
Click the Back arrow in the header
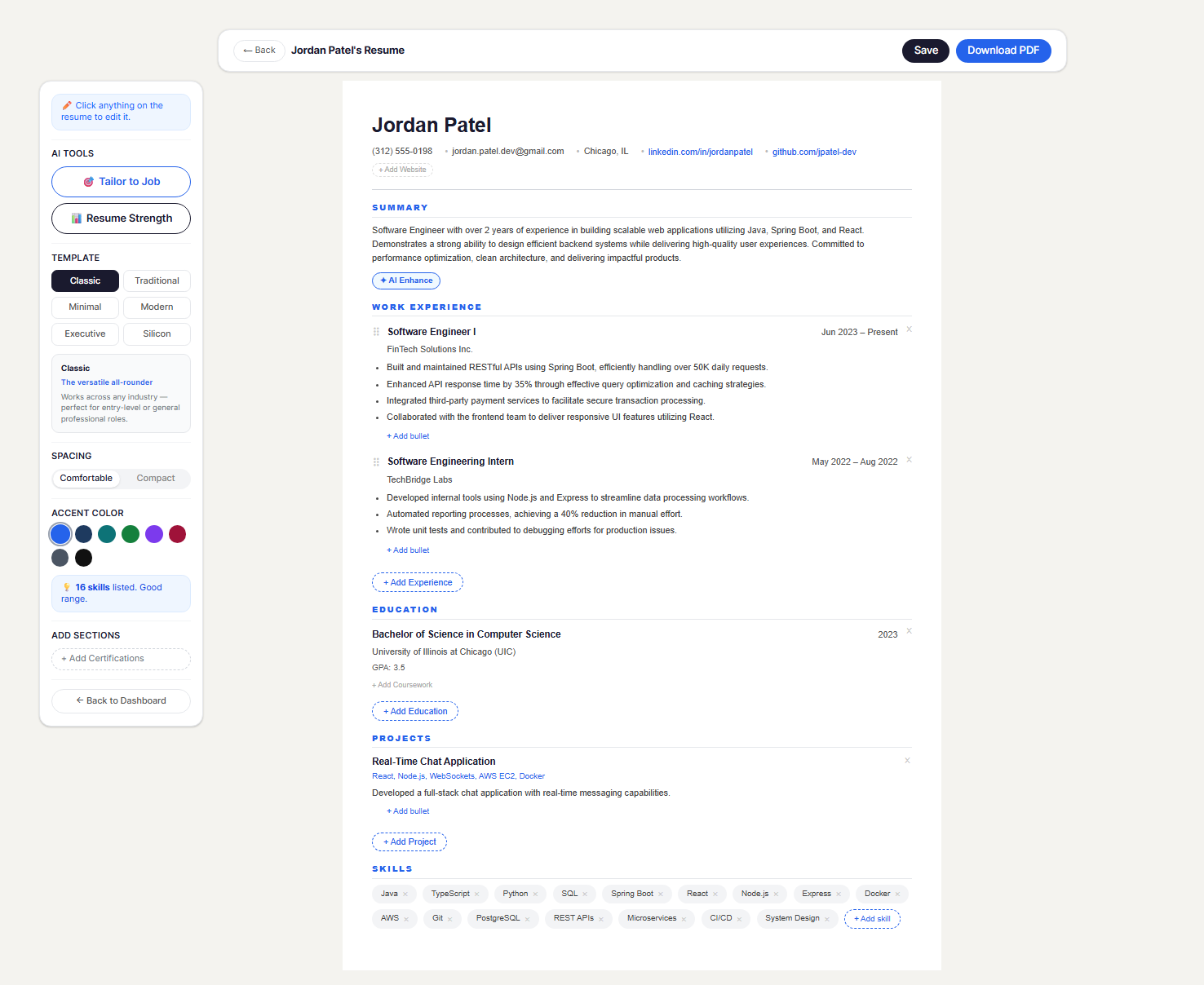pos(259,50)
